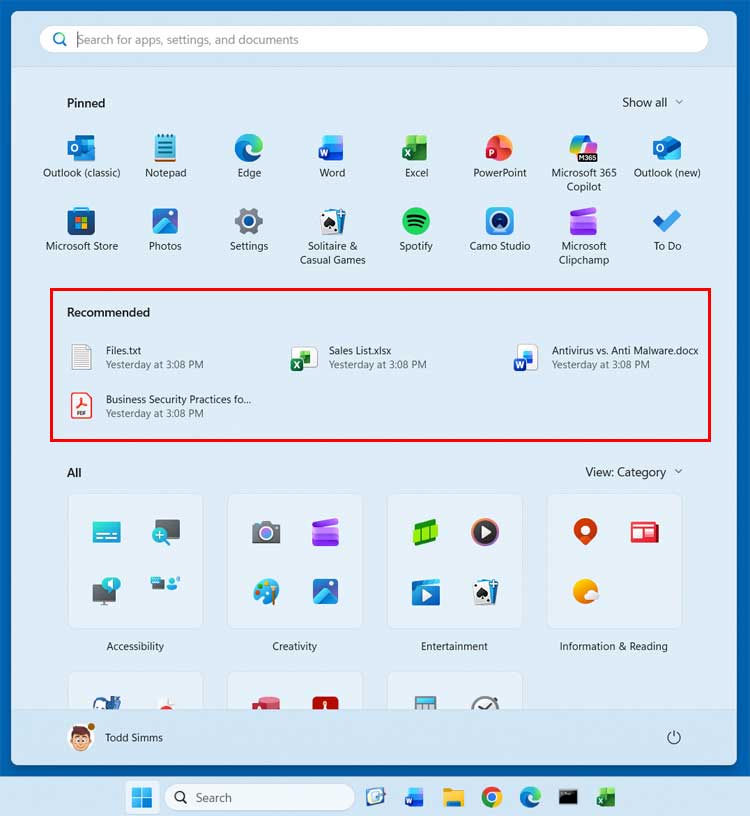
Task: Click the Start menu search field
Action: click(374, 39)
